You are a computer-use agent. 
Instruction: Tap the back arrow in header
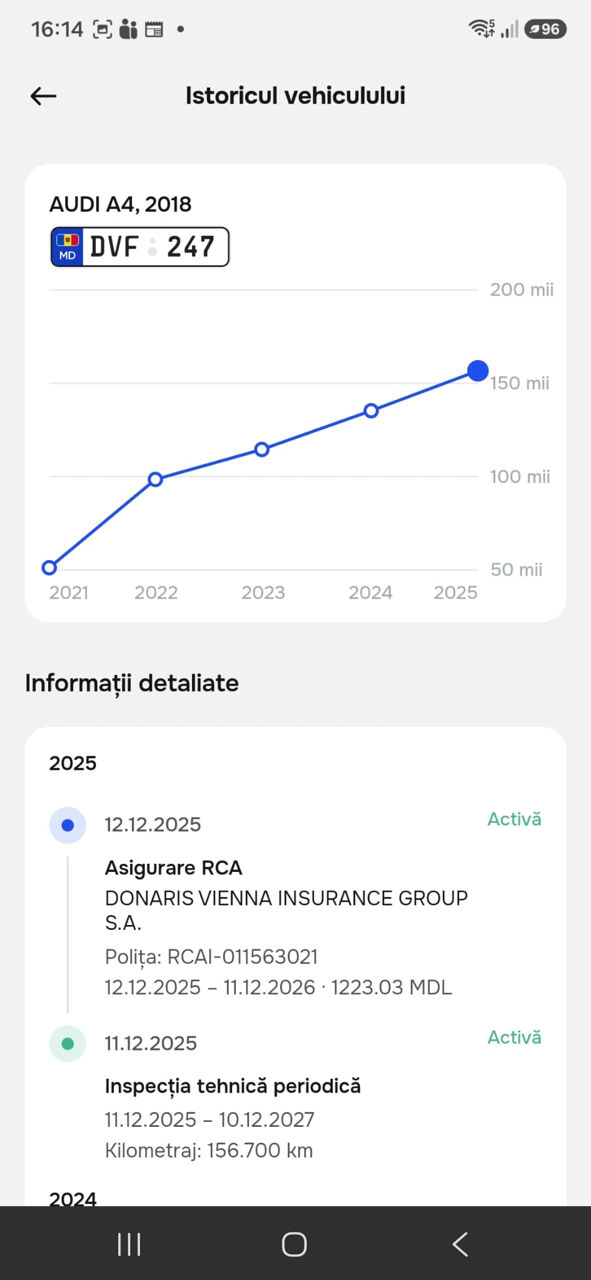pos(43,96)
